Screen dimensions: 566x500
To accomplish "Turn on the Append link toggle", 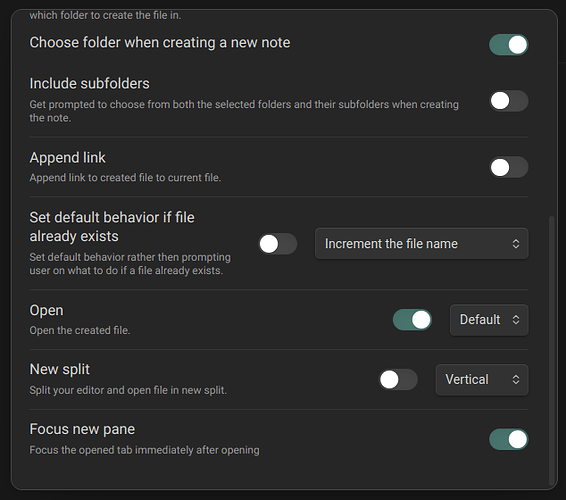I will [x=509, y=167].
